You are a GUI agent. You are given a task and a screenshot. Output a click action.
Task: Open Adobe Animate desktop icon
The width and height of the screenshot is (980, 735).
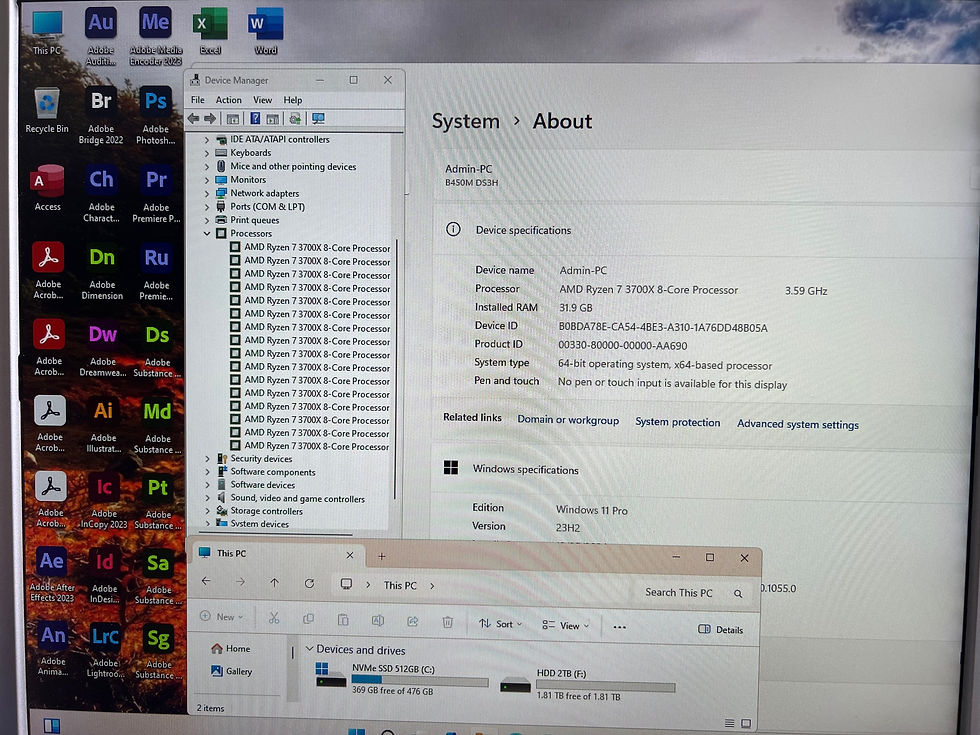53,649
